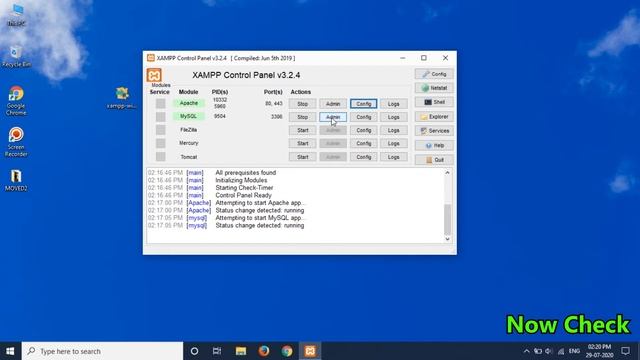Launch Chrome from the taskbar
This screenshot has height=360, width=640.
click(x=287, y=351)
